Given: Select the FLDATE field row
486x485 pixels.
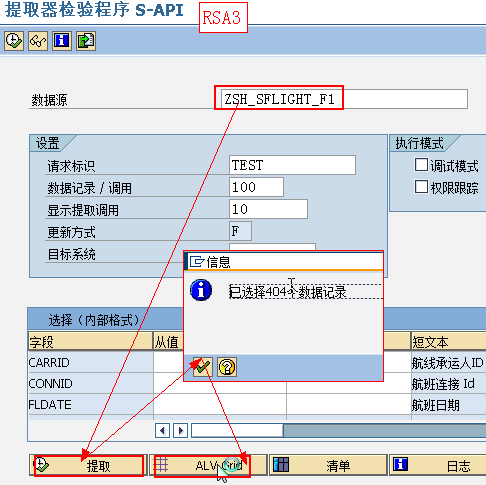Looking at the screenshot, I should click(91, 404).
